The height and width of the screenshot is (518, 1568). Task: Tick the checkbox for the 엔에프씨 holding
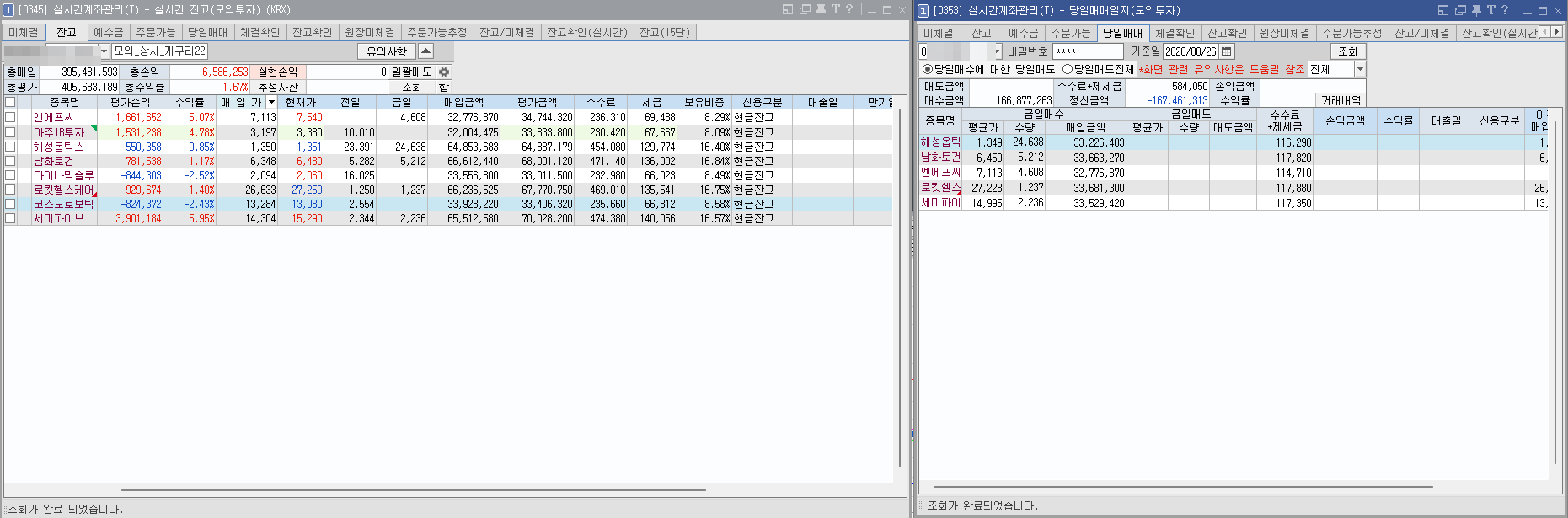(10, 118)
